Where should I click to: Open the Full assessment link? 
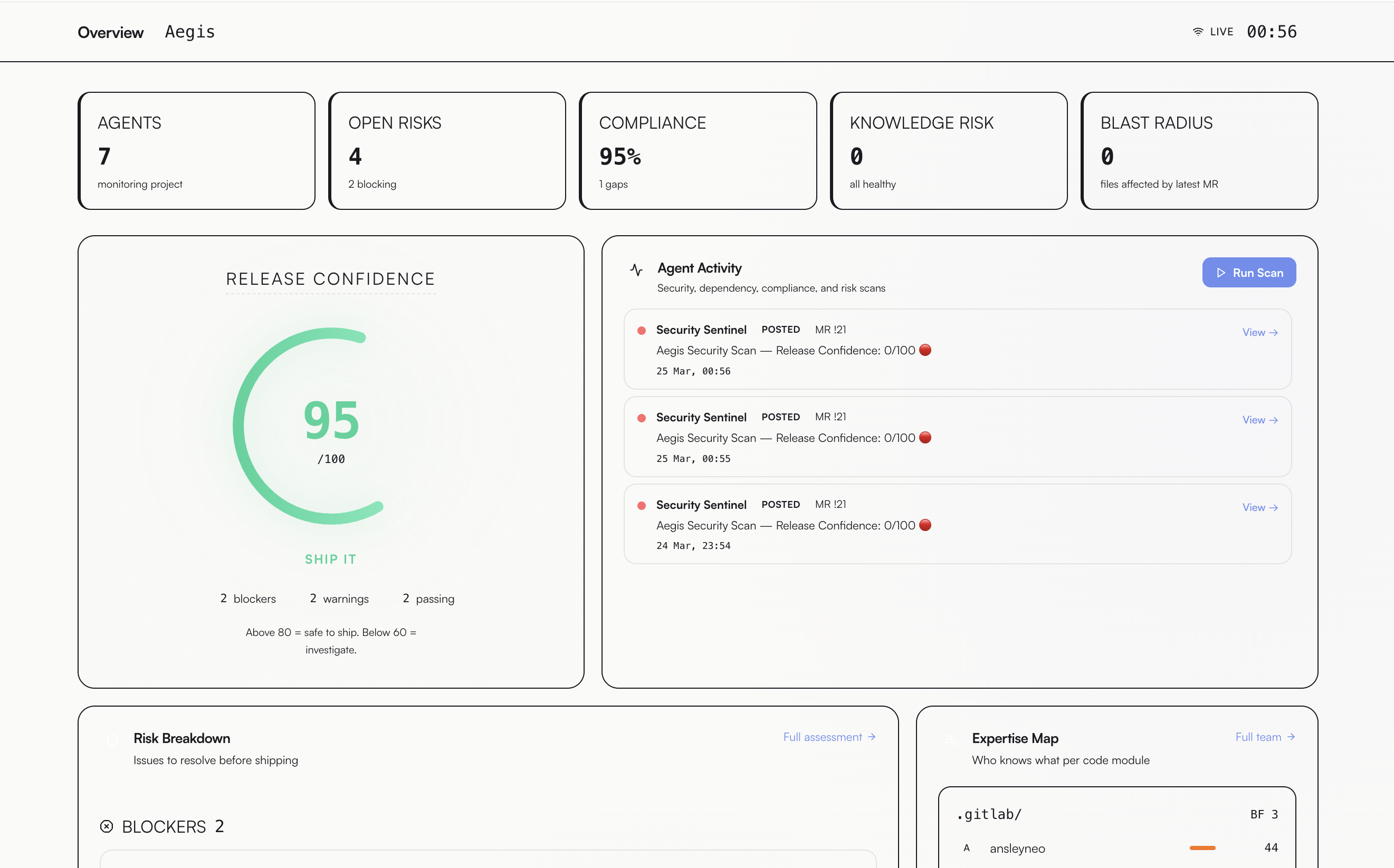coord(829,737)
